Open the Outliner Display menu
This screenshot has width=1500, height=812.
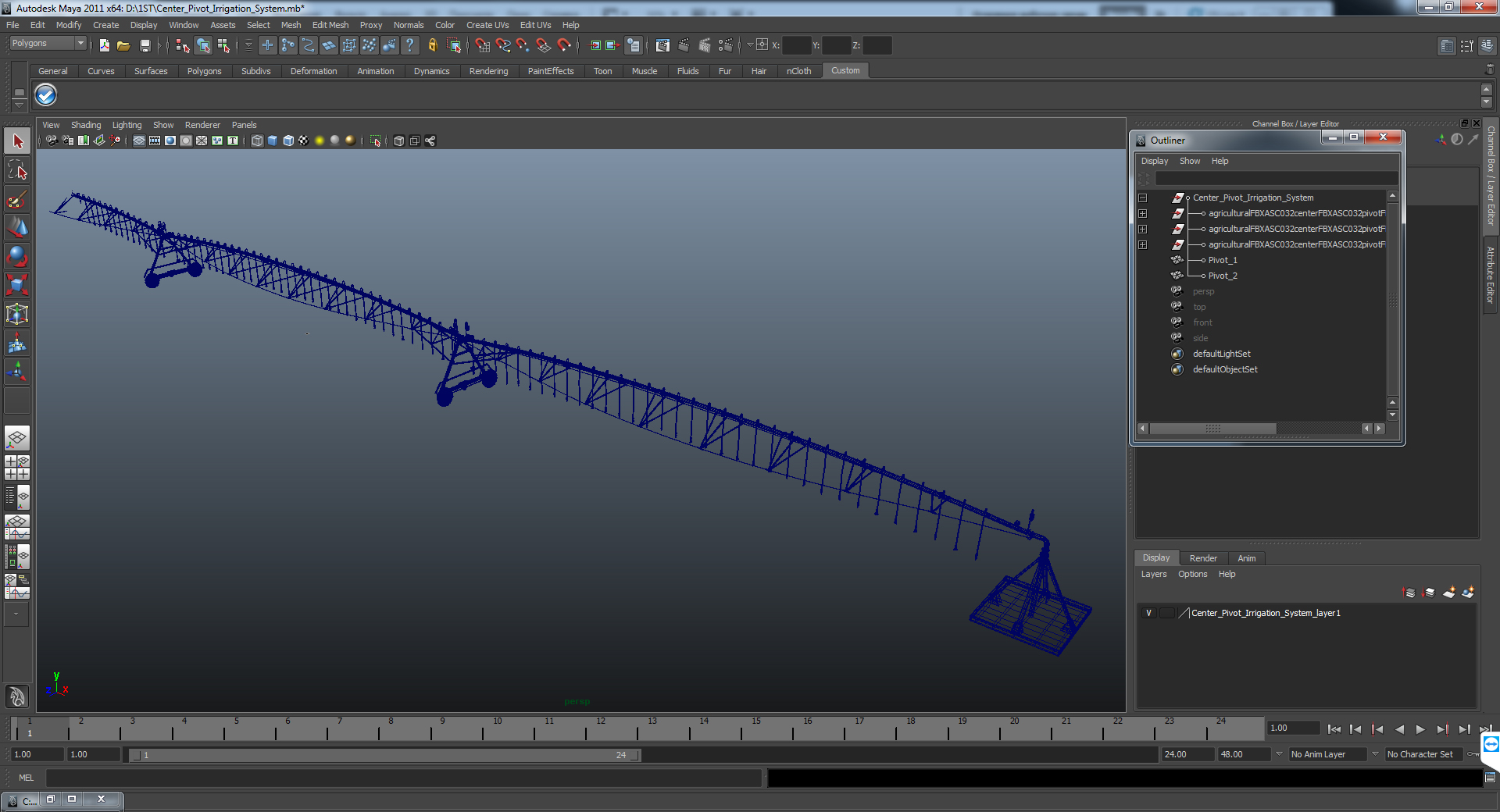tap(1155, 161)
